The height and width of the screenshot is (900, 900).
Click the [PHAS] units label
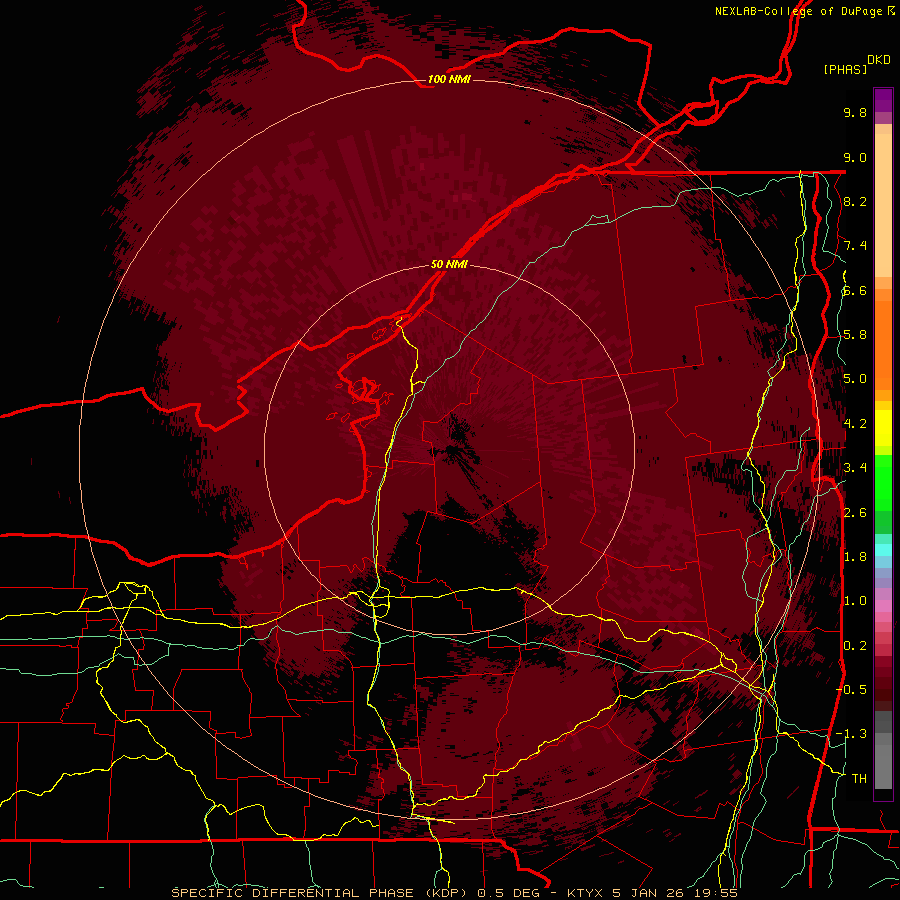845,69
